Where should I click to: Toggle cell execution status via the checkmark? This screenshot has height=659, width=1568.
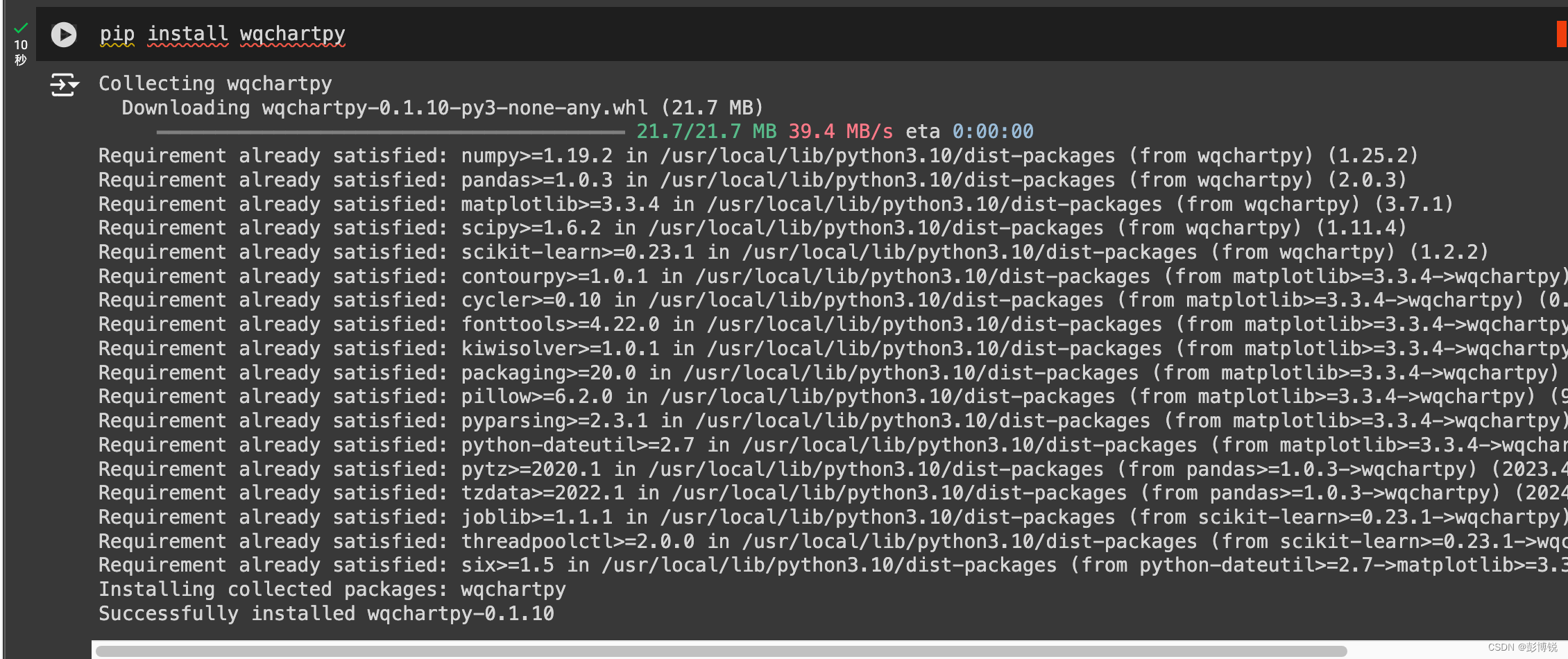click(x=19, y=26)
